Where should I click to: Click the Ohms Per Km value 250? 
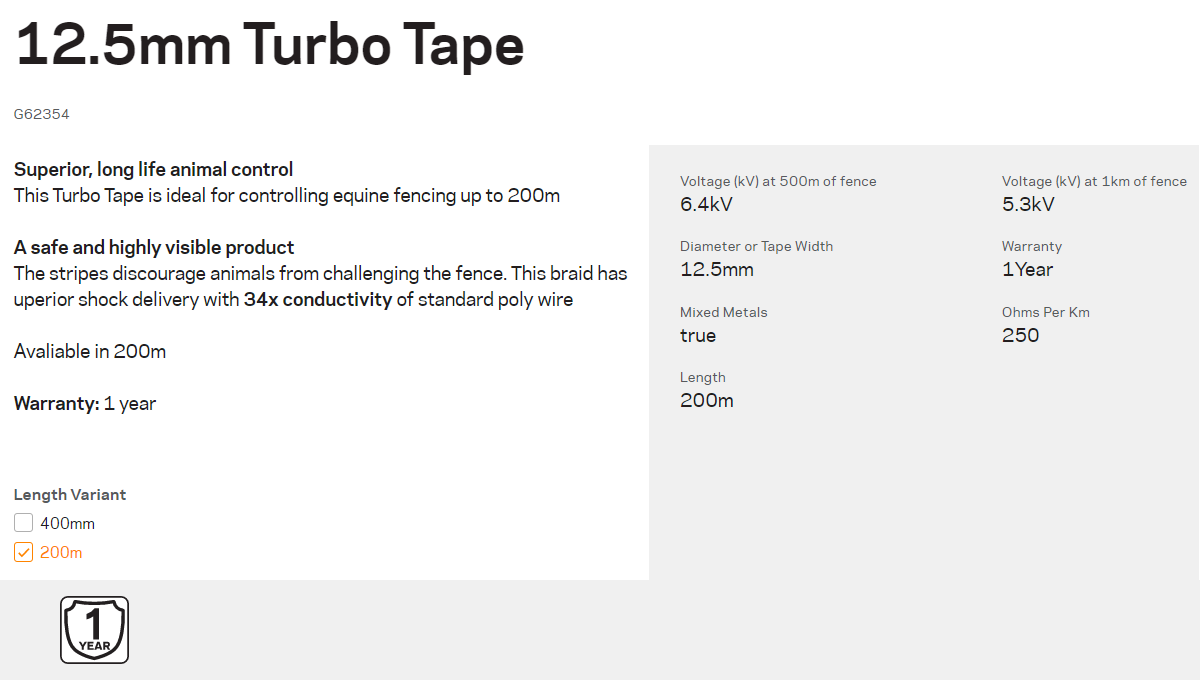(1021, 335)
